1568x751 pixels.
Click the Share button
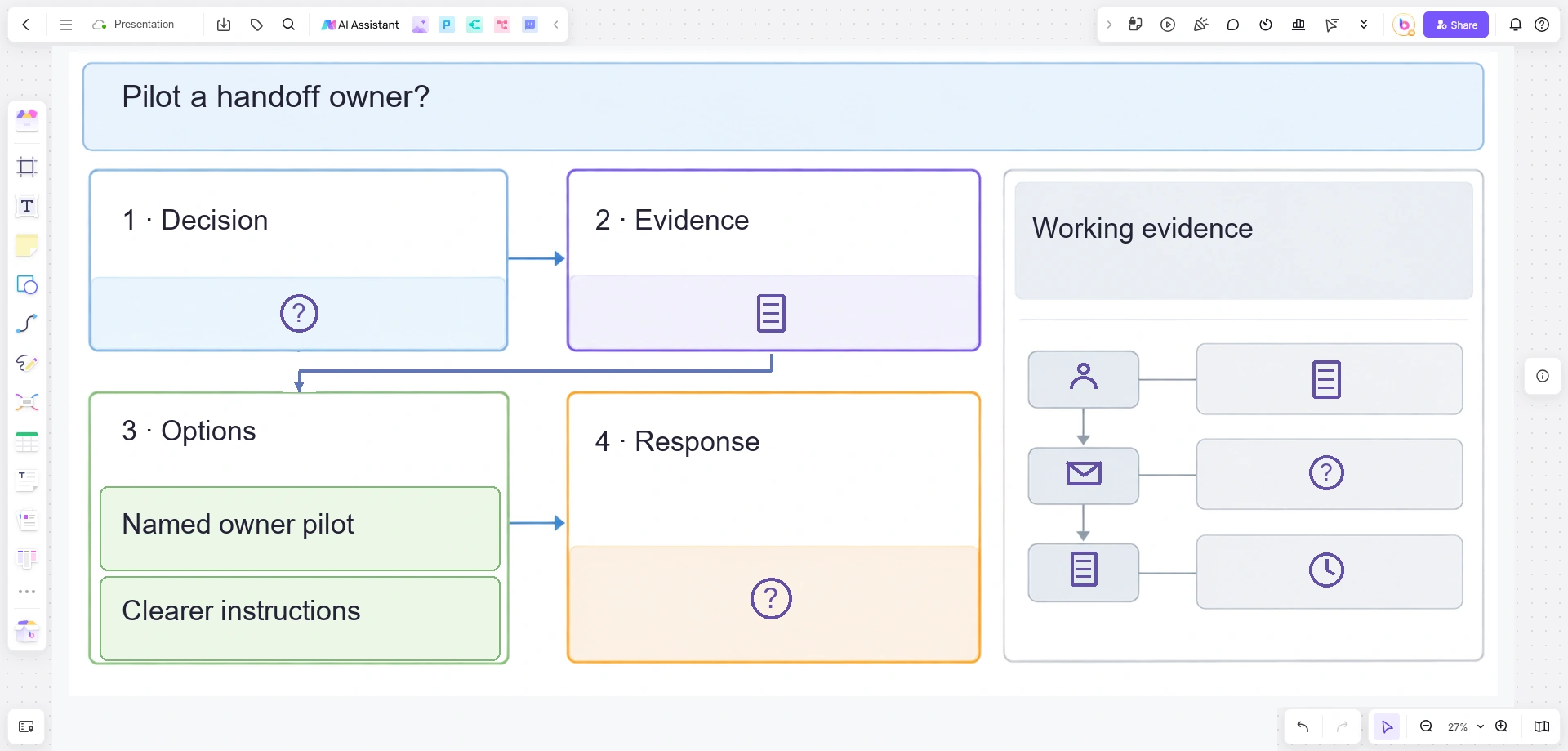click(1456, 25)
